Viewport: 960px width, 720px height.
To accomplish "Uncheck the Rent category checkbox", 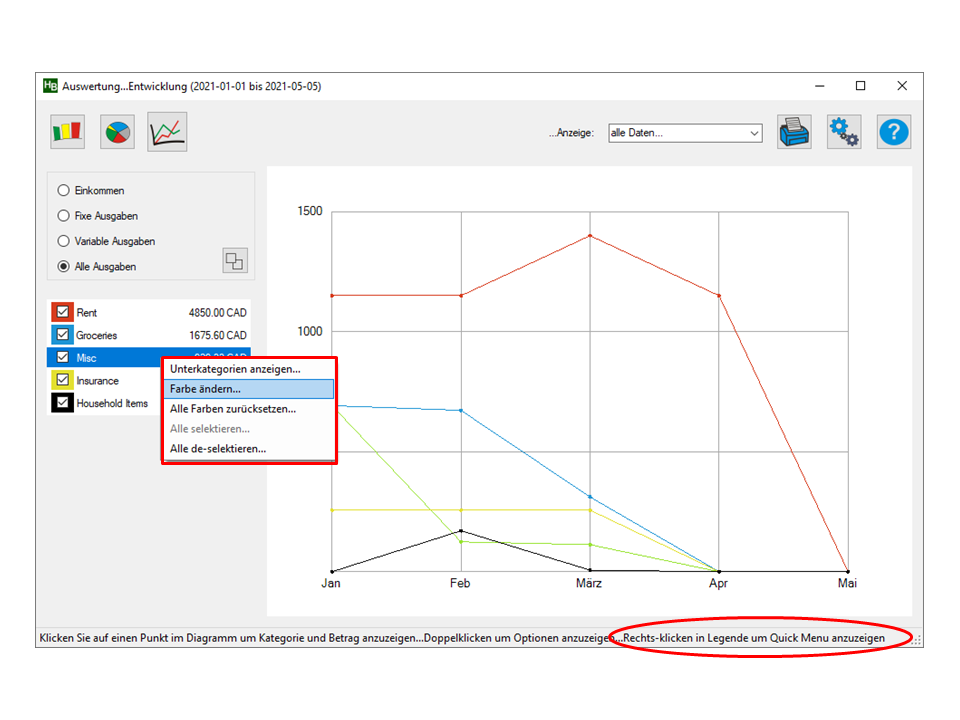I will coord(62,312).
